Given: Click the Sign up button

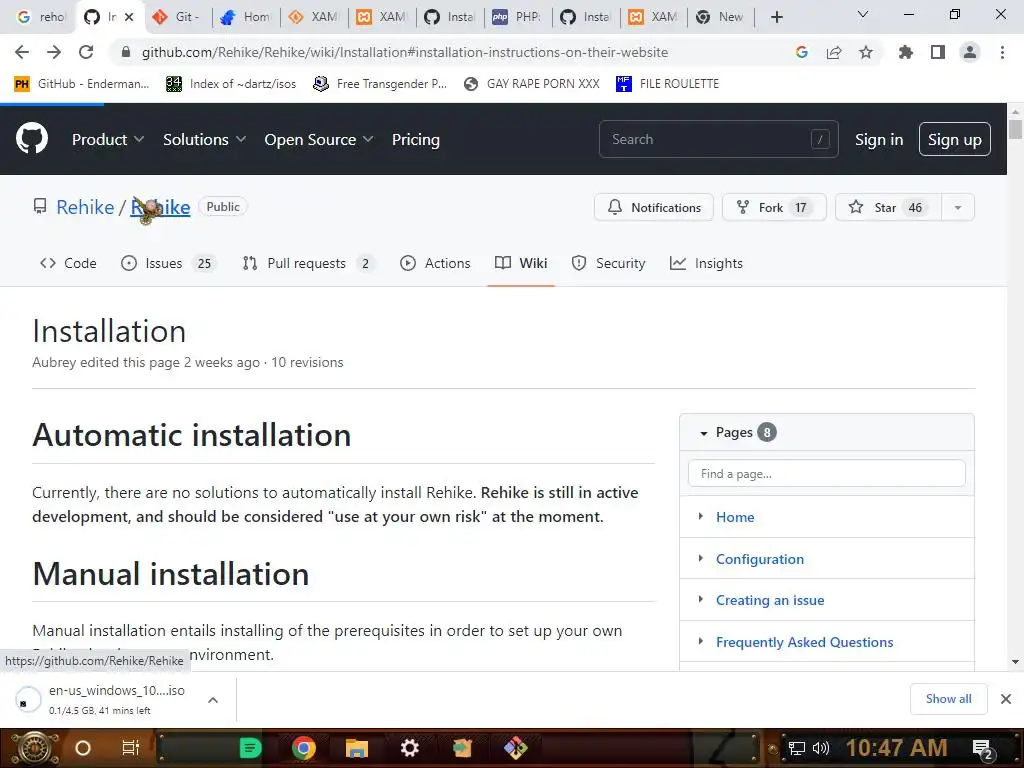Looking at the screenshot, I should pyautogui.click(x=954, y=139).
